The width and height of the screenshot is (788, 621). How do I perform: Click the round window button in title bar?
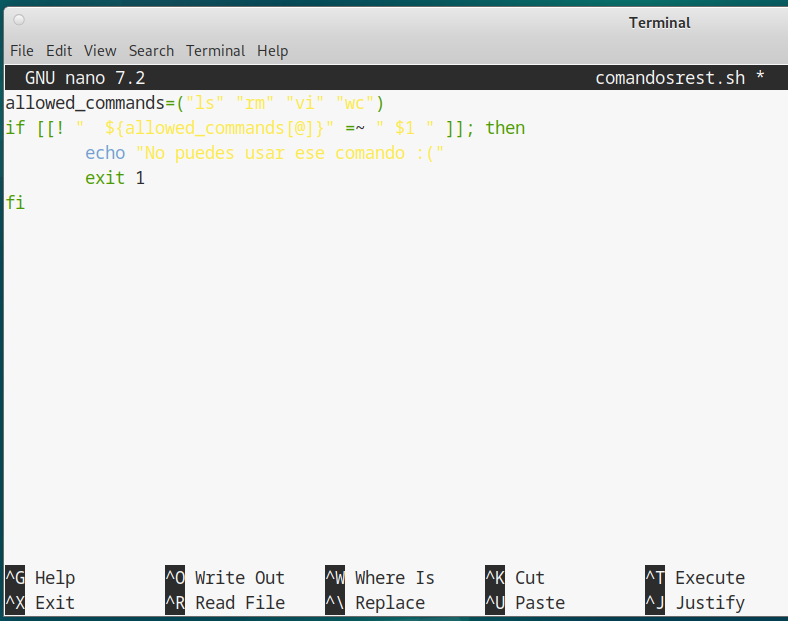19,20
